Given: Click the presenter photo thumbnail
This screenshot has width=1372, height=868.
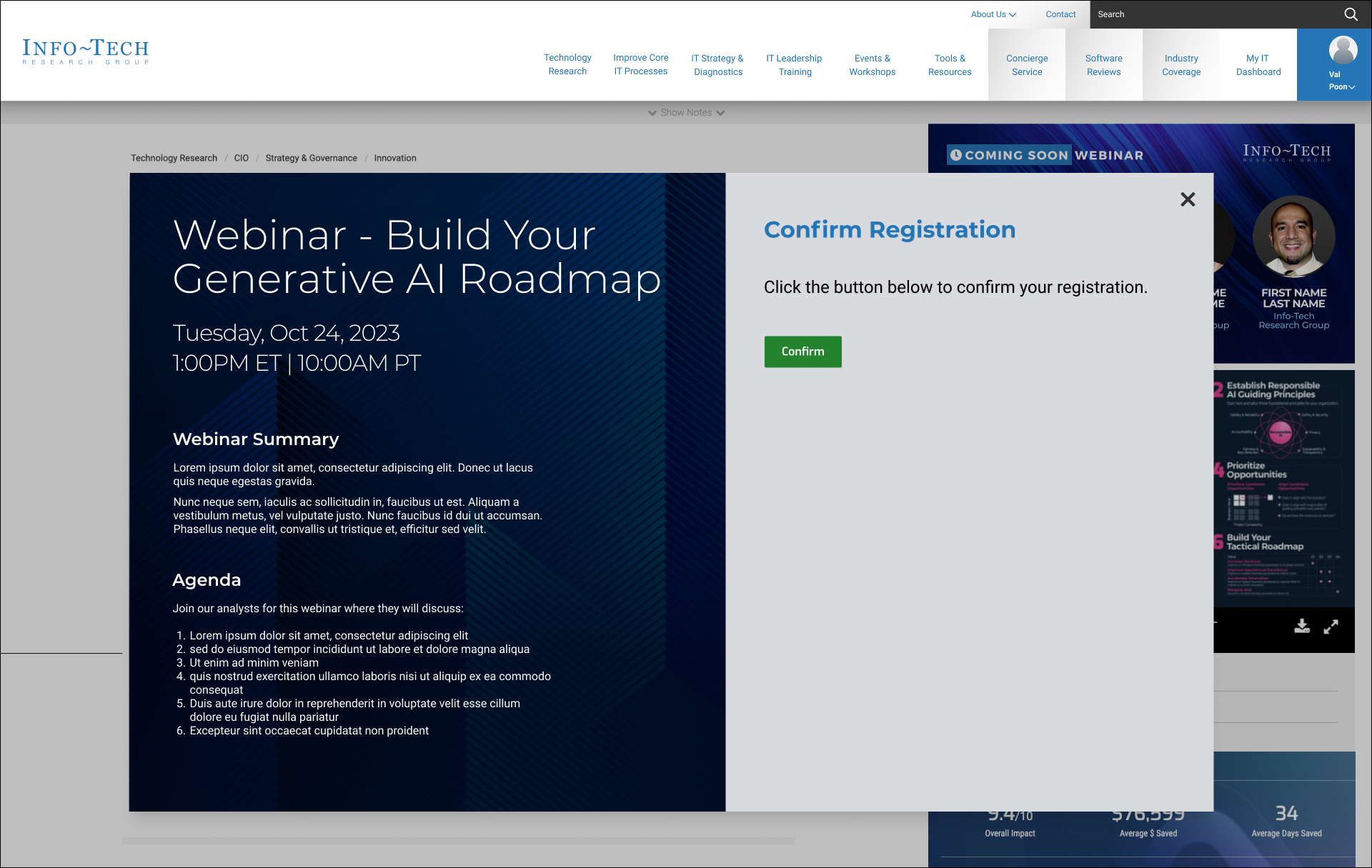Looking at the screenshot, I should pyautogui.click(x=1293, y=236).
